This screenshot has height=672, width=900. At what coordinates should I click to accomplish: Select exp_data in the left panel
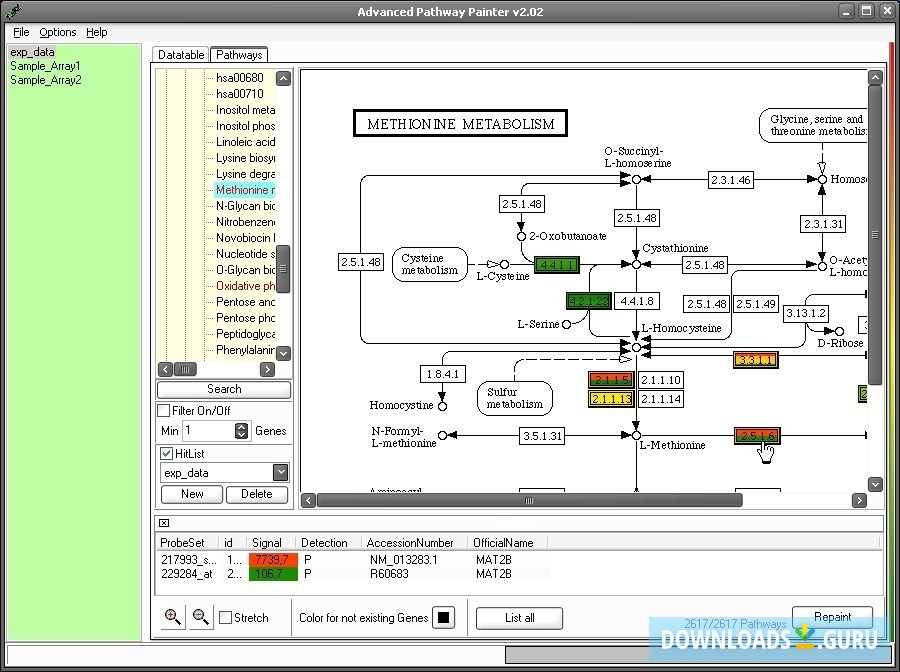pyautogui.click(x=32, y=52)
